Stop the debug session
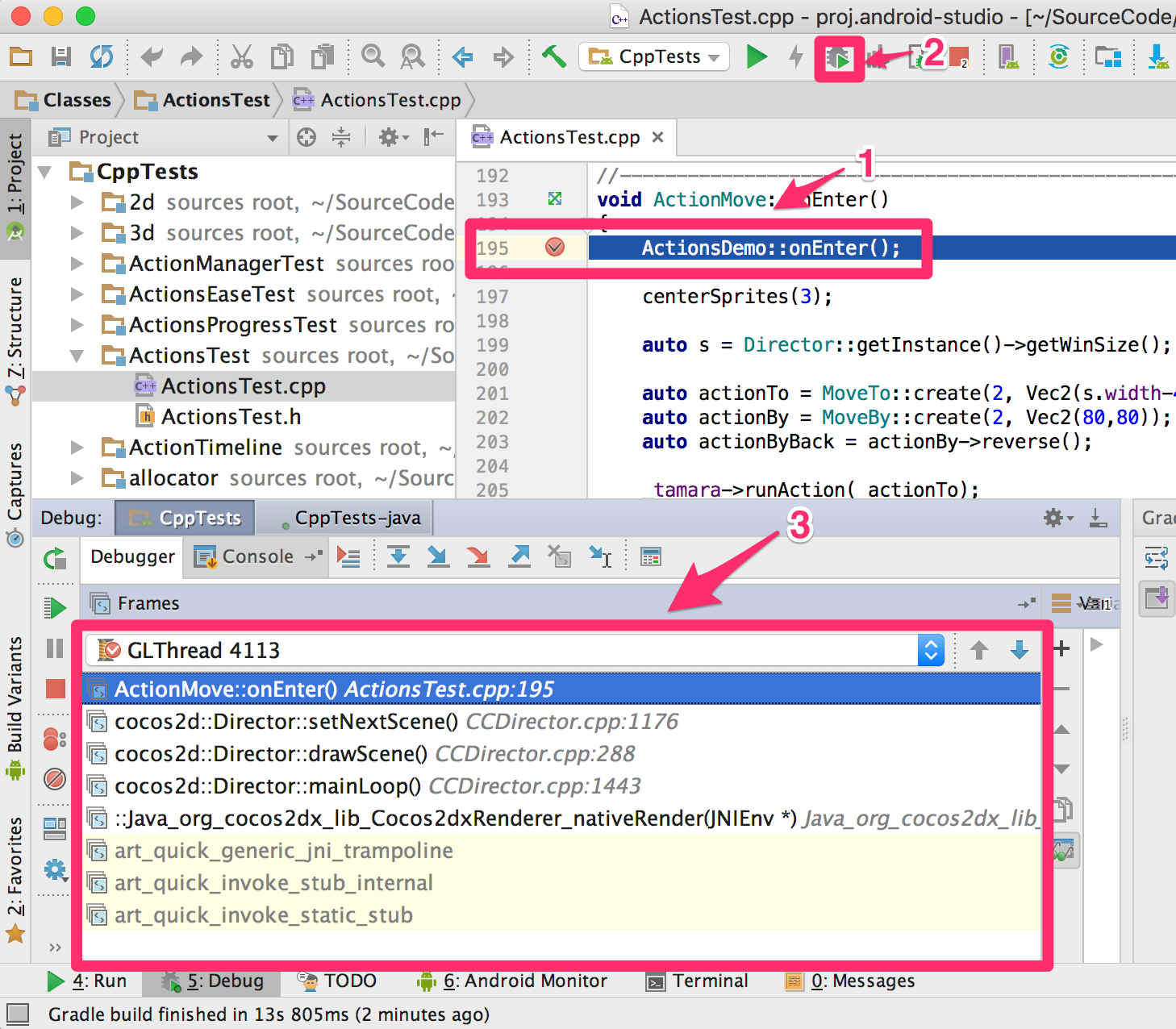1176x1029 pixels. click(x=55, y=689)
